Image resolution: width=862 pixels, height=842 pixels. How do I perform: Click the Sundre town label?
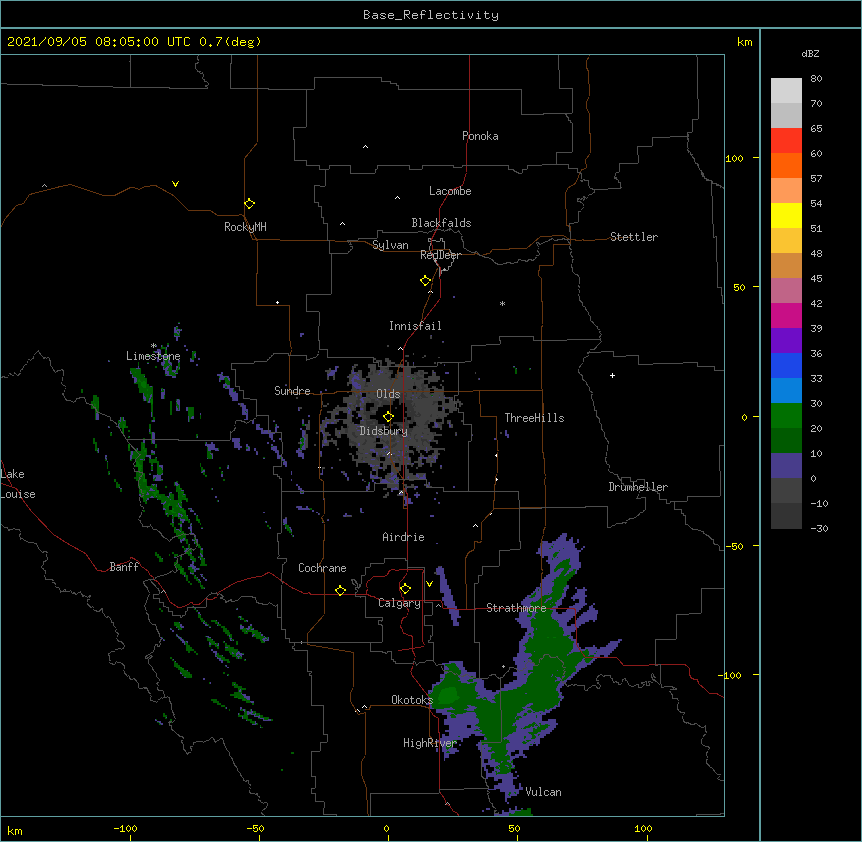292,391
